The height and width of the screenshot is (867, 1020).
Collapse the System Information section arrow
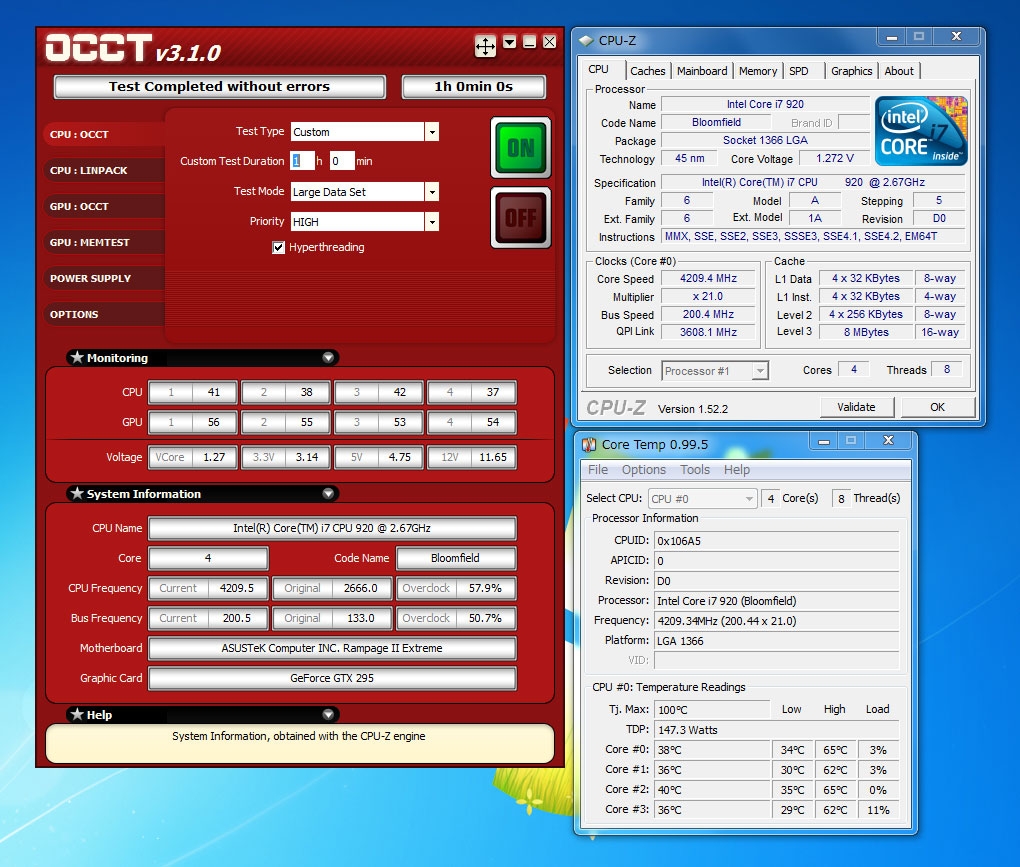329,494
